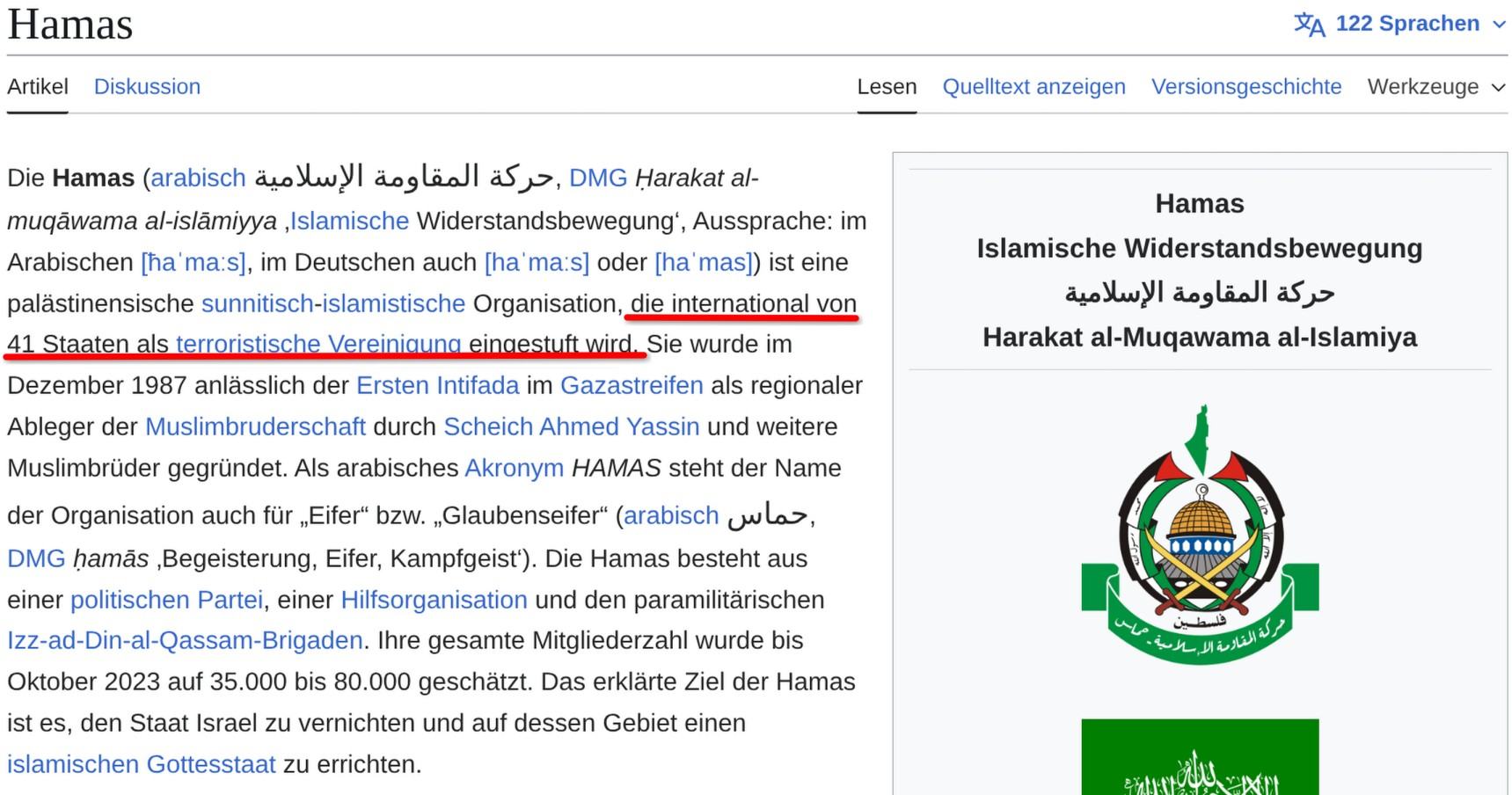The width and height of the screenshot is (1512, 795).
Task: Open the sunnitisch link
Action: point(258,303)
